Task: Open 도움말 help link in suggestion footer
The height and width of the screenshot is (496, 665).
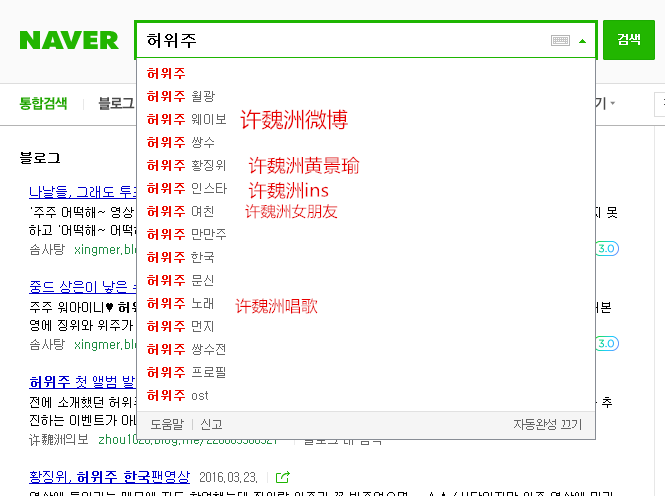Action: (167, 424)
